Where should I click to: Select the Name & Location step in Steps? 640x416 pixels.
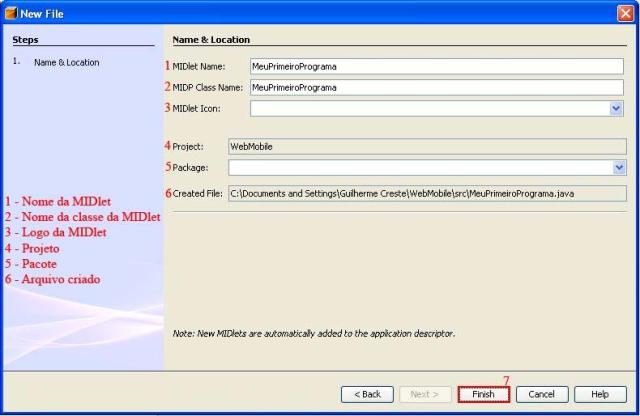point(66,62)
